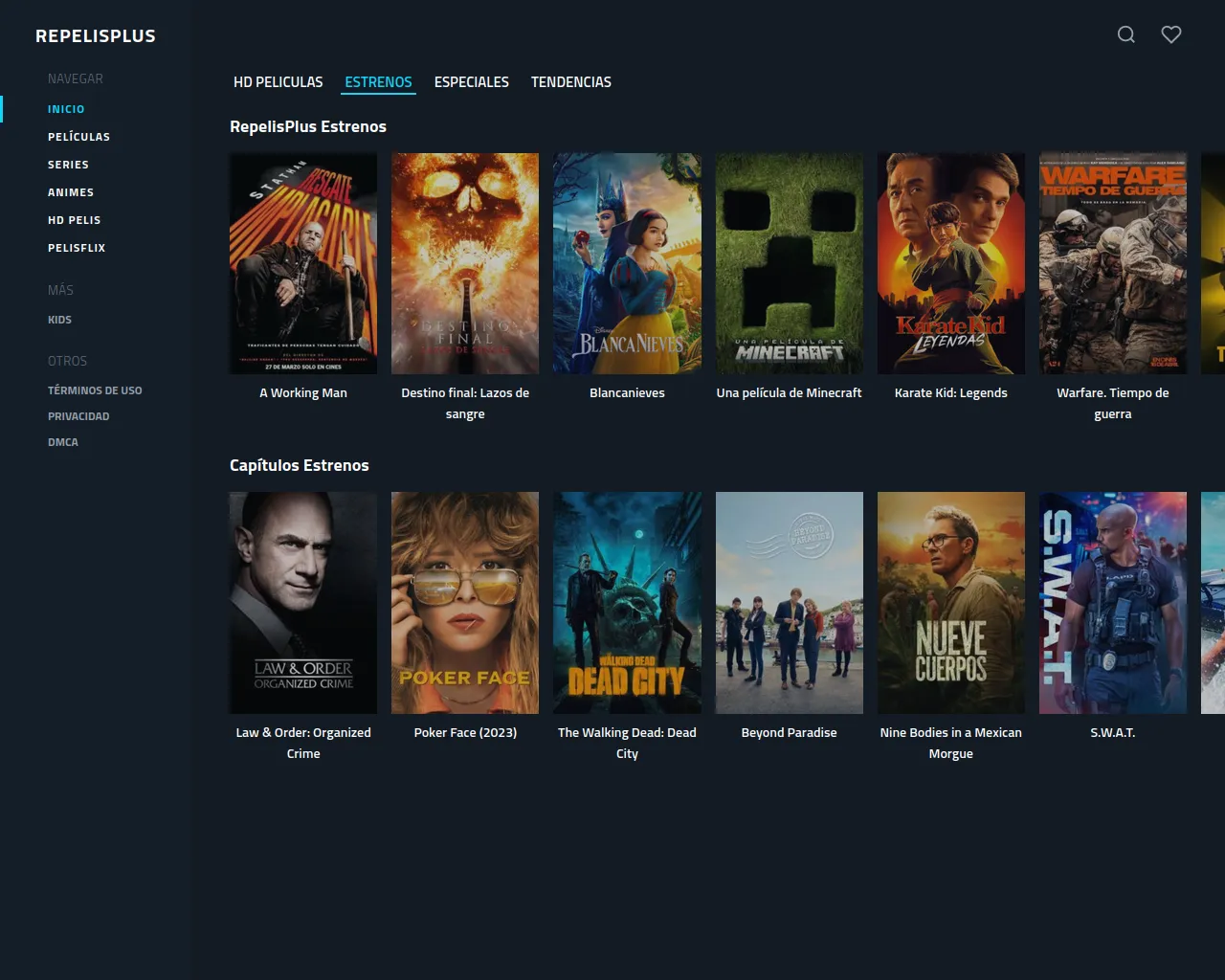Open favorites via the heart icon
This screenshot has height=980, width=1225.
[x=1171, y=34]
